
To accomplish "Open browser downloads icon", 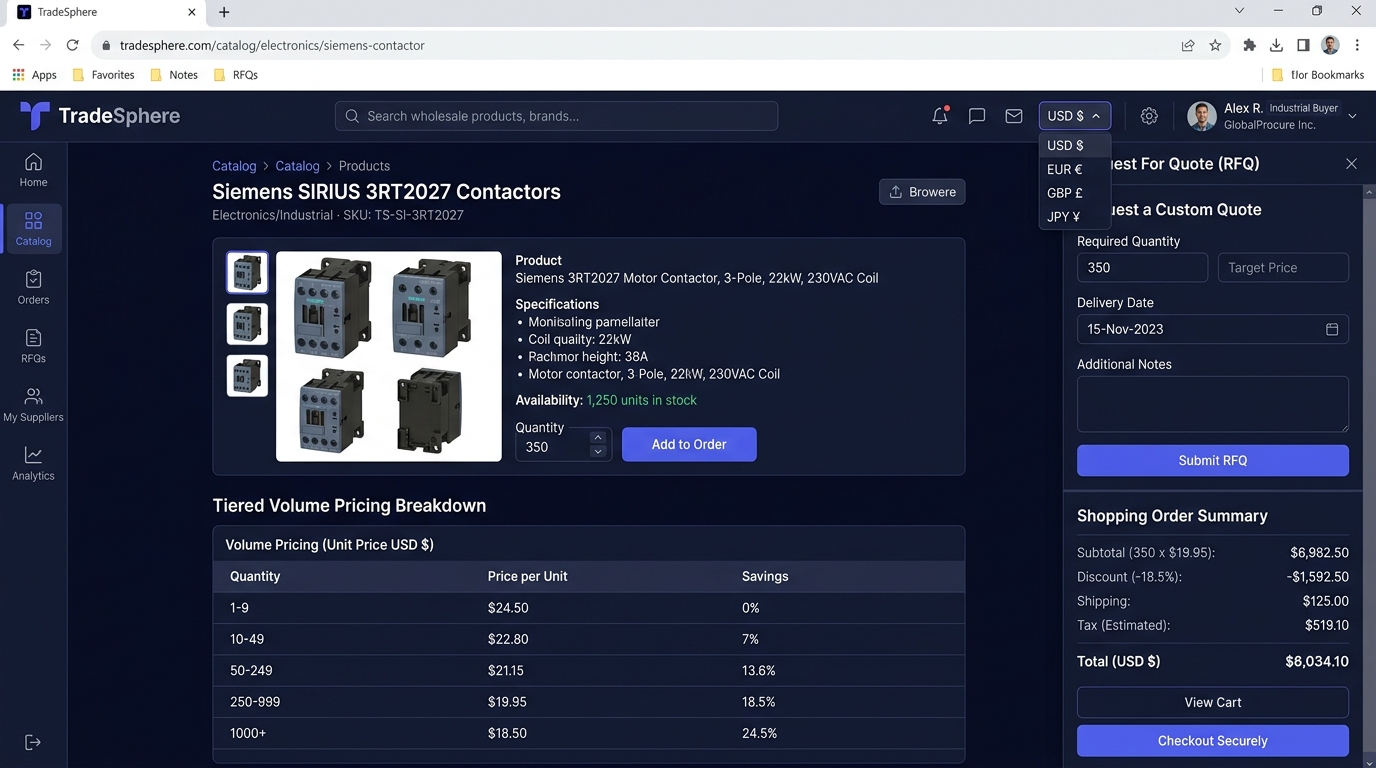I will click(x=1276, y=45).
